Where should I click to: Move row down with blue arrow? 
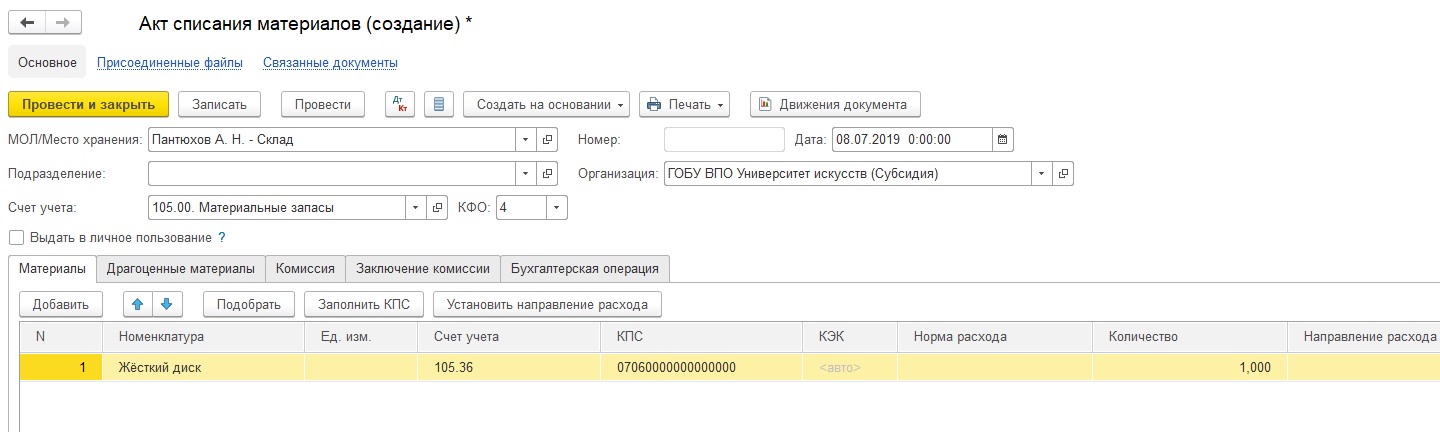click(x=166, y=304)
